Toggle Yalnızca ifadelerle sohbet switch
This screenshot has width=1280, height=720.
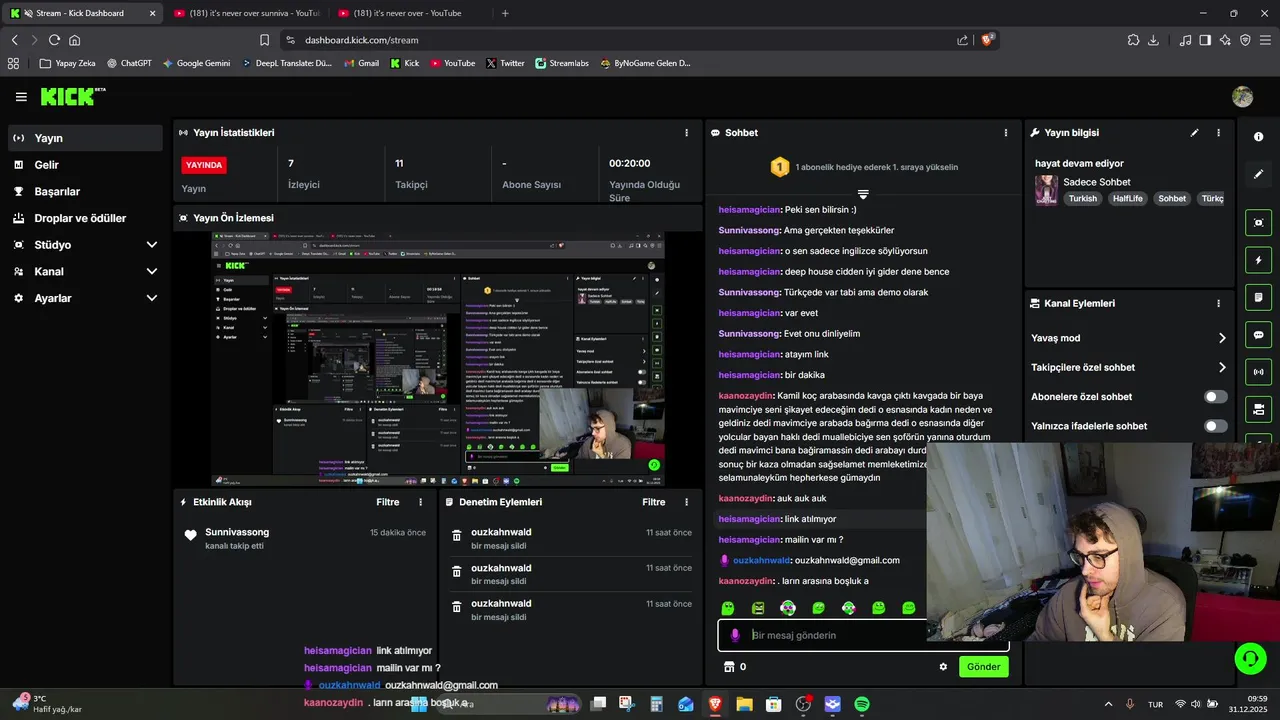pos(1215,426)
